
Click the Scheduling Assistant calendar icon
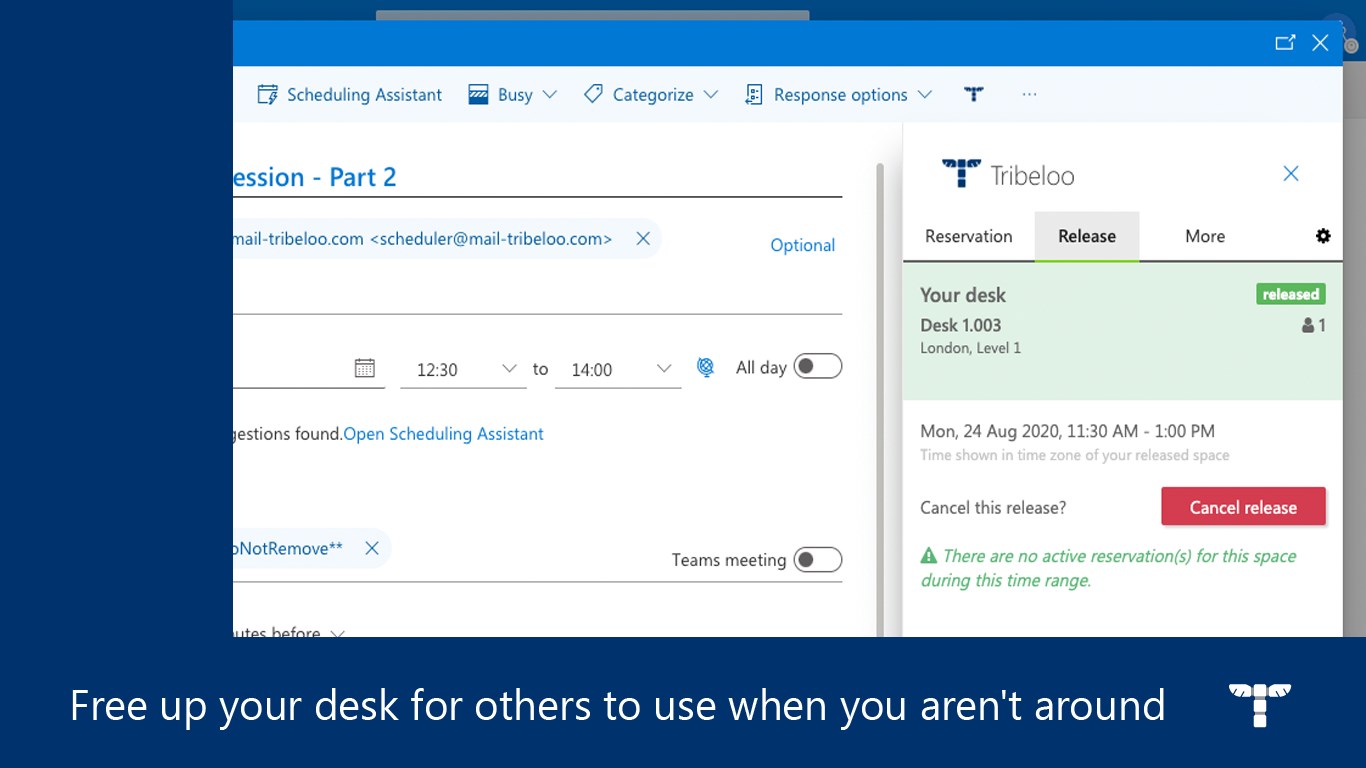[x=267, y=94]
